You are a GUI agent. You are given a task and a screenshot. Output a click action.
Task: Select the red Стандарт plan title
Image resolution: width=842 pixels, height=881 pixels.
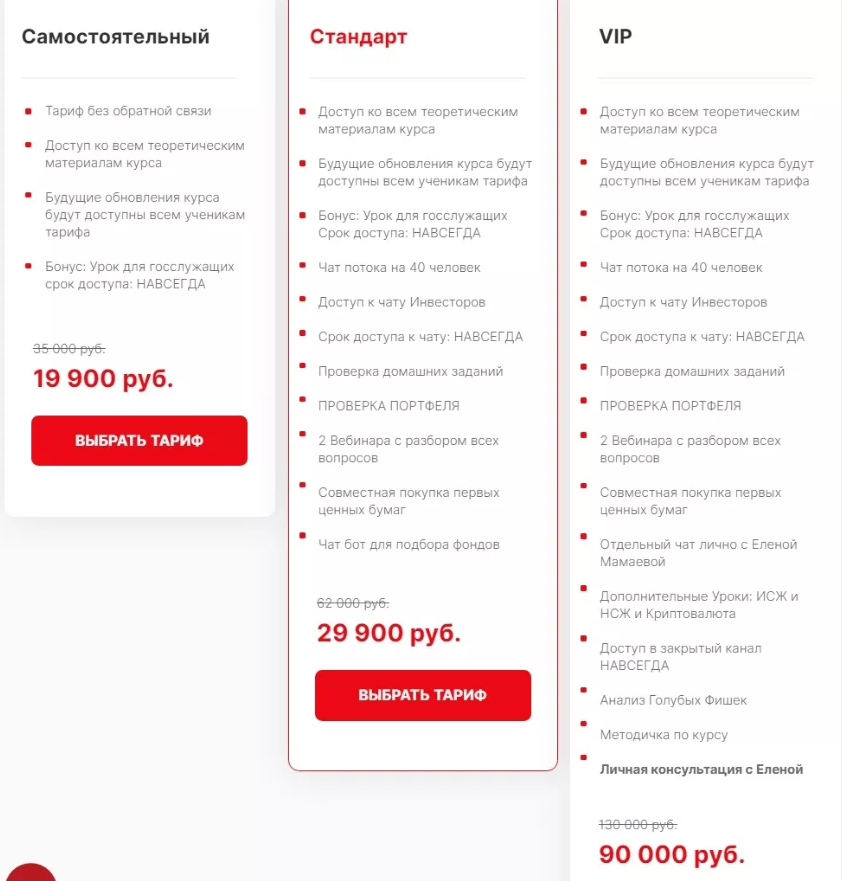[x=358, y=37]
